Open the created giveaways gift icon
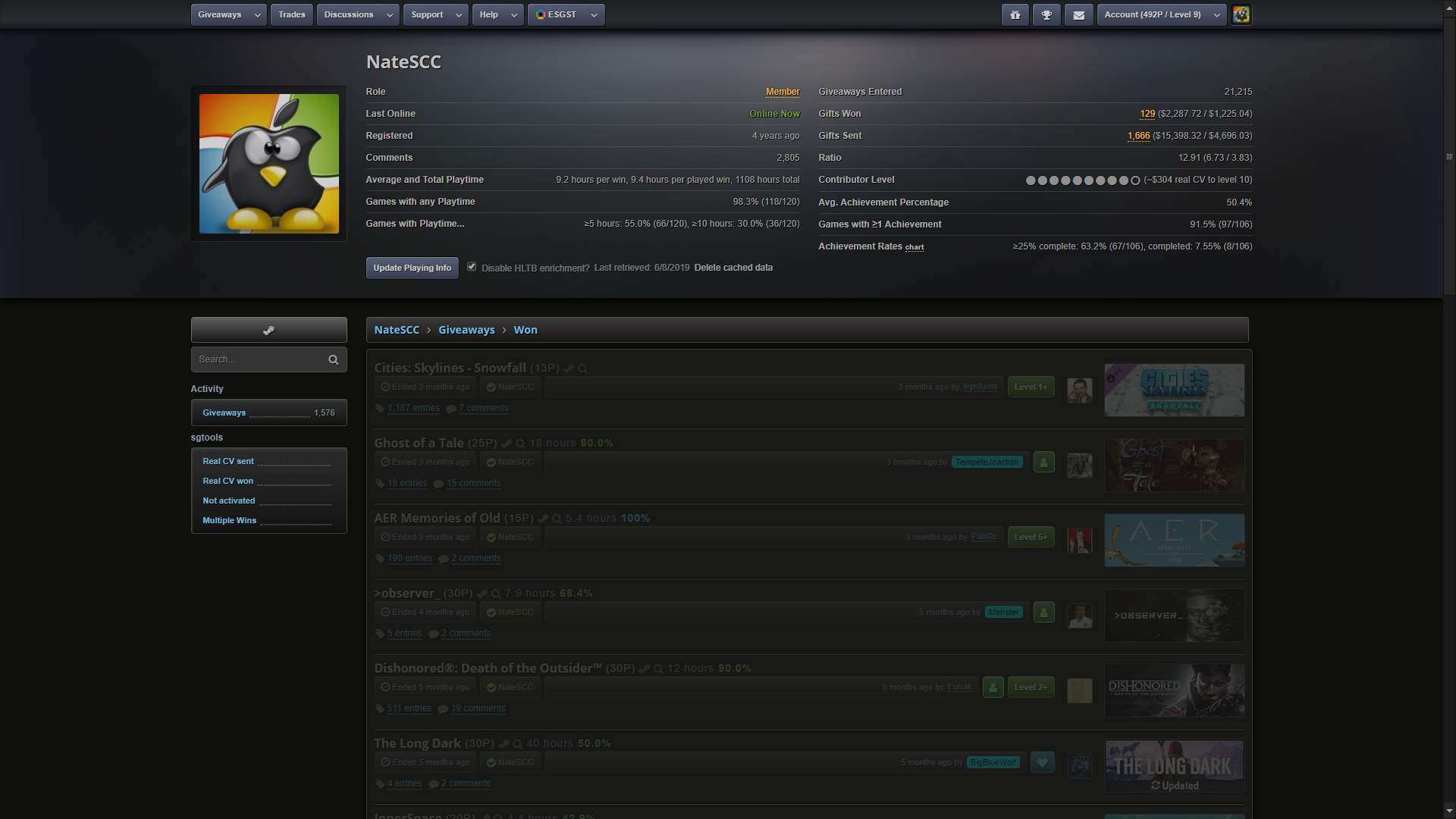The image size is (1456, 819). click(1015, 14)
